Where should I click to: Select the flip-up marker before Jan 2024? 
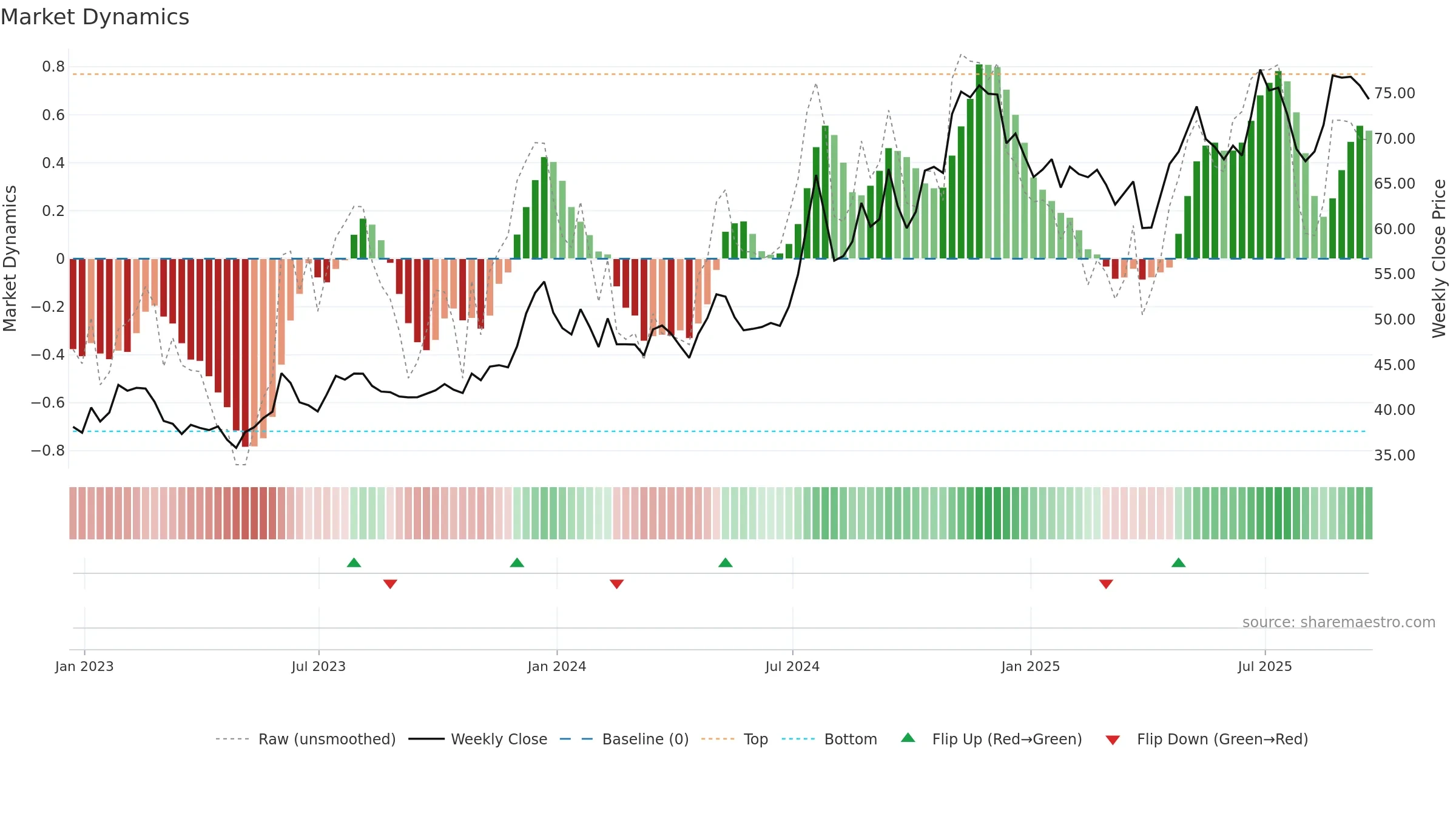pos(517,562)
